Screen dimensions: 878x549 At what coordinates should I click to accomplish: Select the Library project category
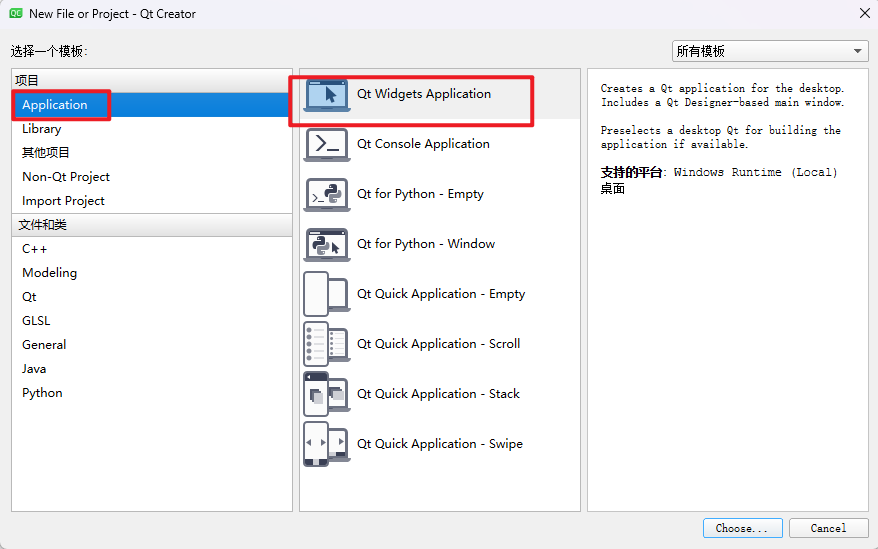click(x=151, y=129)
